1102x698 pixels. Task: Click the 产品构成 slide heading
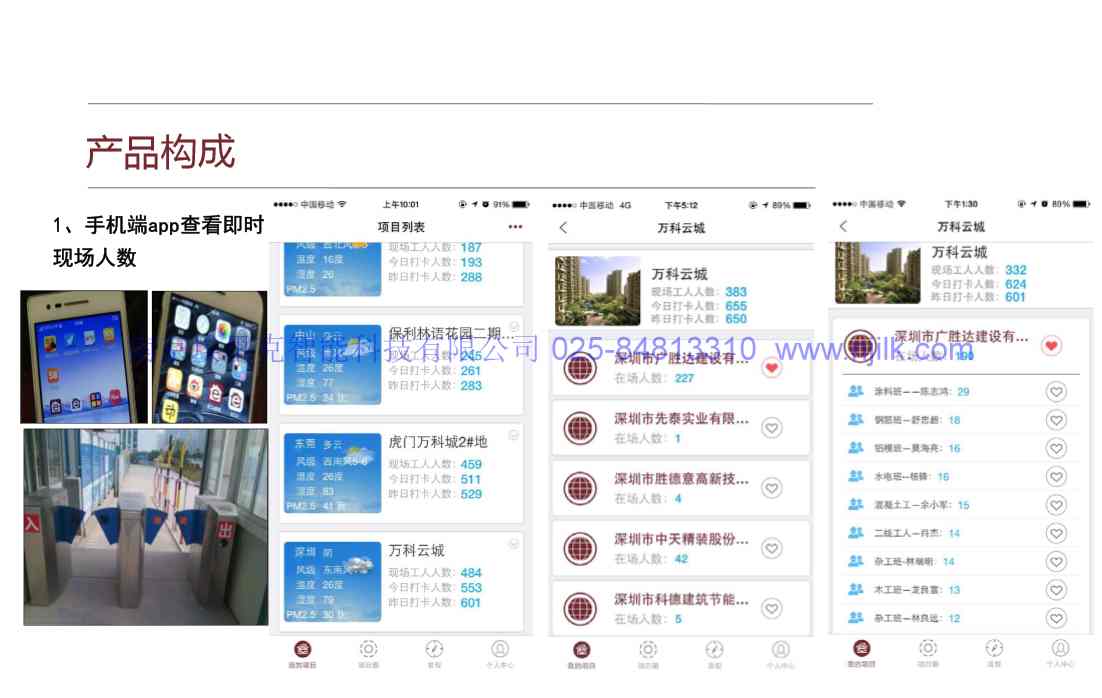pyautogui.click(x=160, y=152)
